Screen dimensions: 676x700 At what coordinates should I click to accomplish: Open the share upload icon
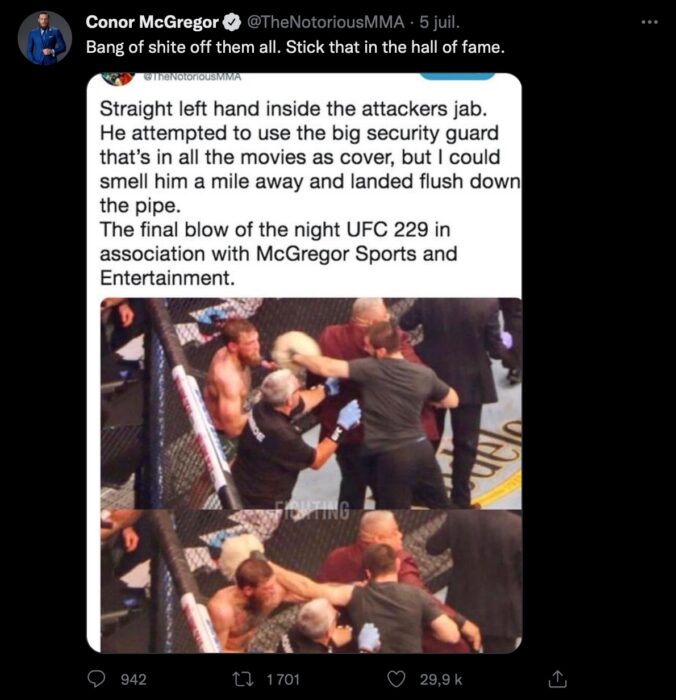[x=557, y=679]
